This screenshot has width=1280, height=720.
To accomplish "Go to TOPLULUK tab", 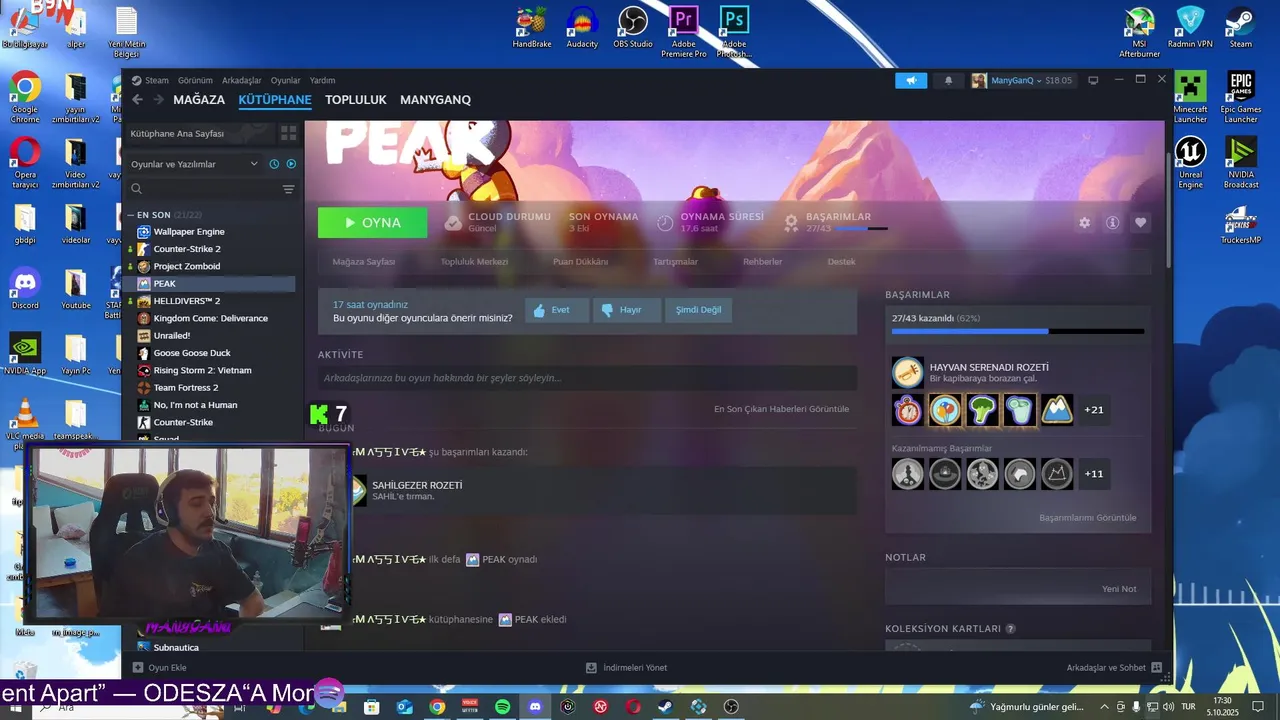I will [355, 100].
